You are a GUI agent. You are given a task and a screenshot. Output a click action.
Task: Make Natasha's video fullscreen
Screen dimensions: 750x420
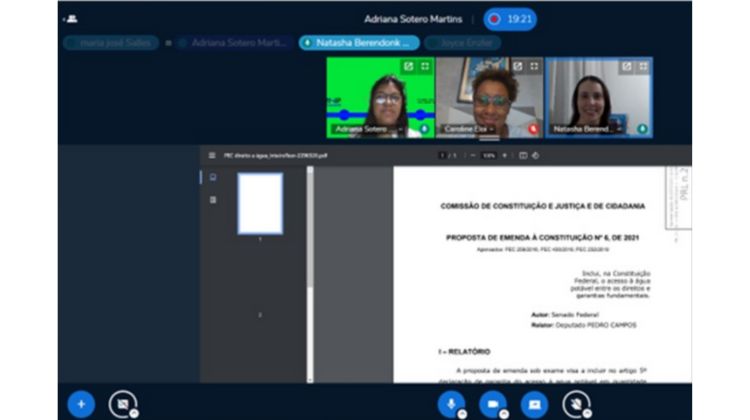pyautogui.click(x=643, y=66)
